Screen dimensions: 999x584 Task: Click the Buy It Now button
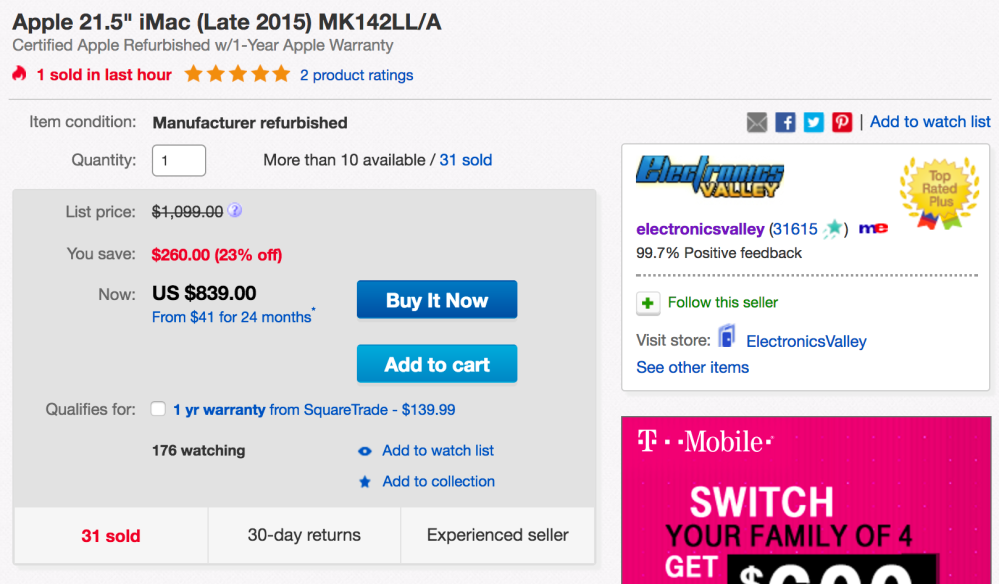437,300
